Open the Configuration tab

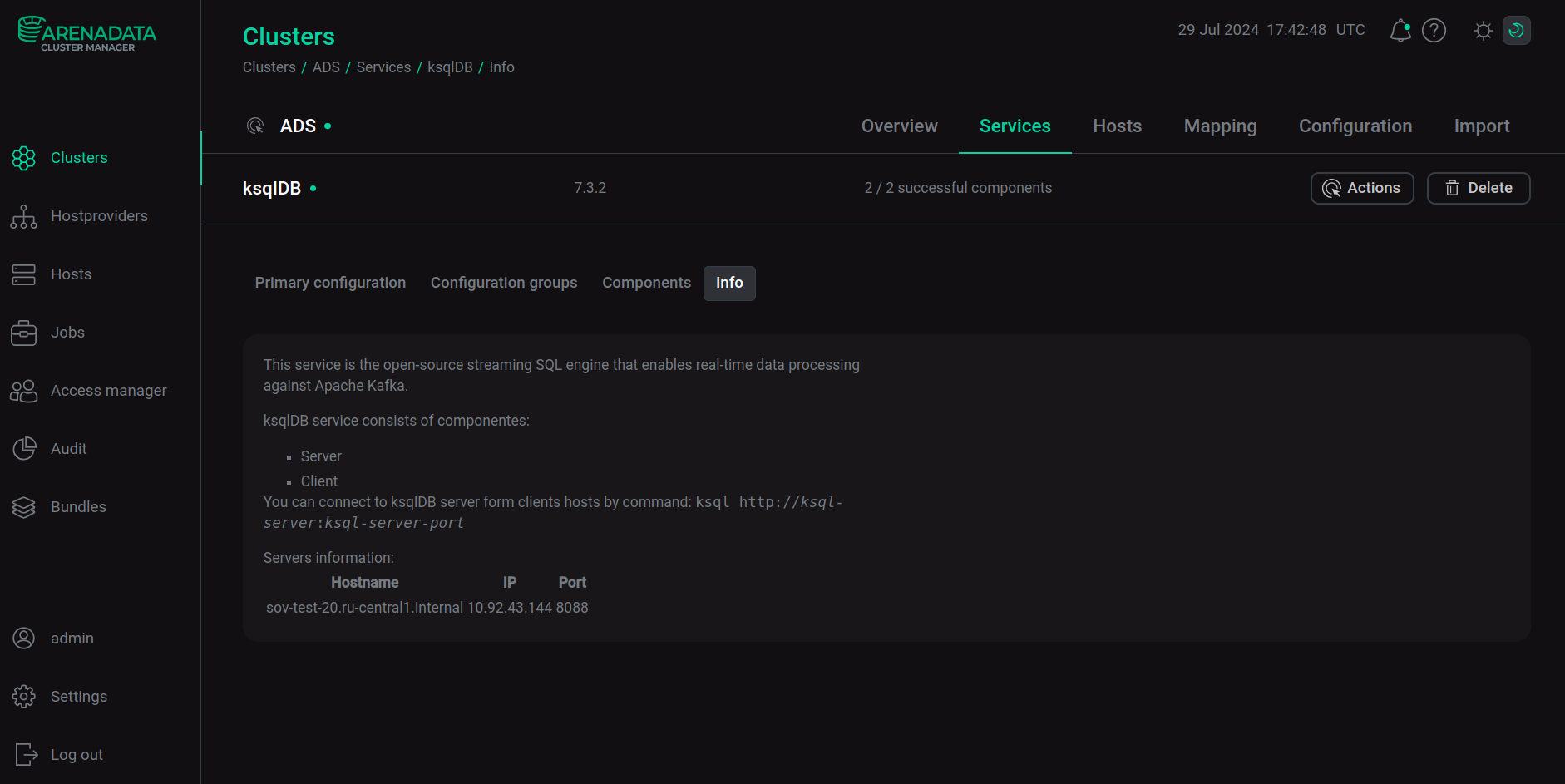tap(1355, 126)
